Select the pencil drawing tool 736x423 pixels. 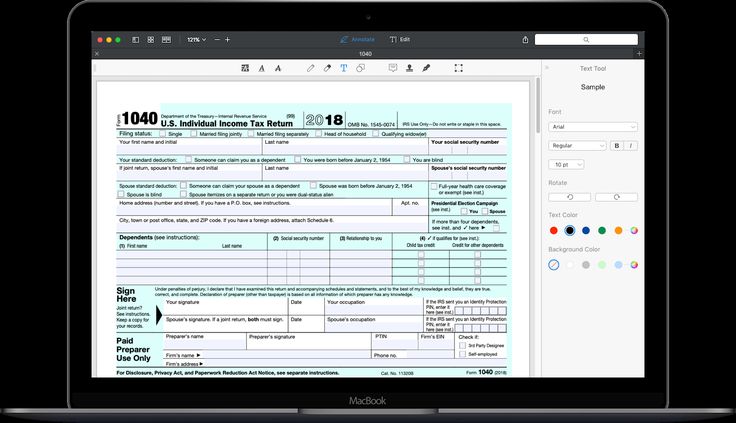(x=310, y=68)
